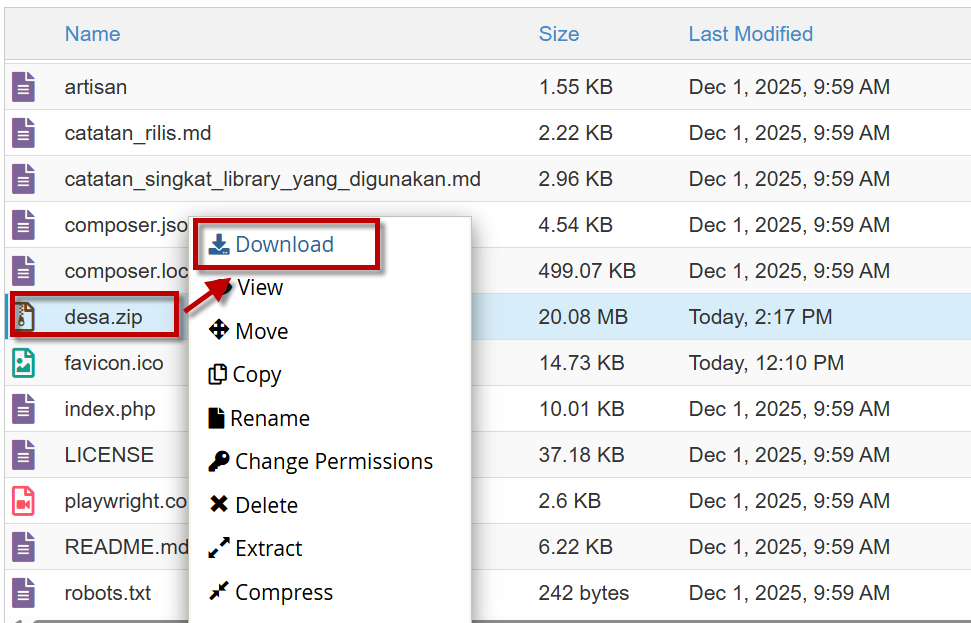Choose Compress in the context menu
Screen dimensions: 971x623
(x=283, y=593)
